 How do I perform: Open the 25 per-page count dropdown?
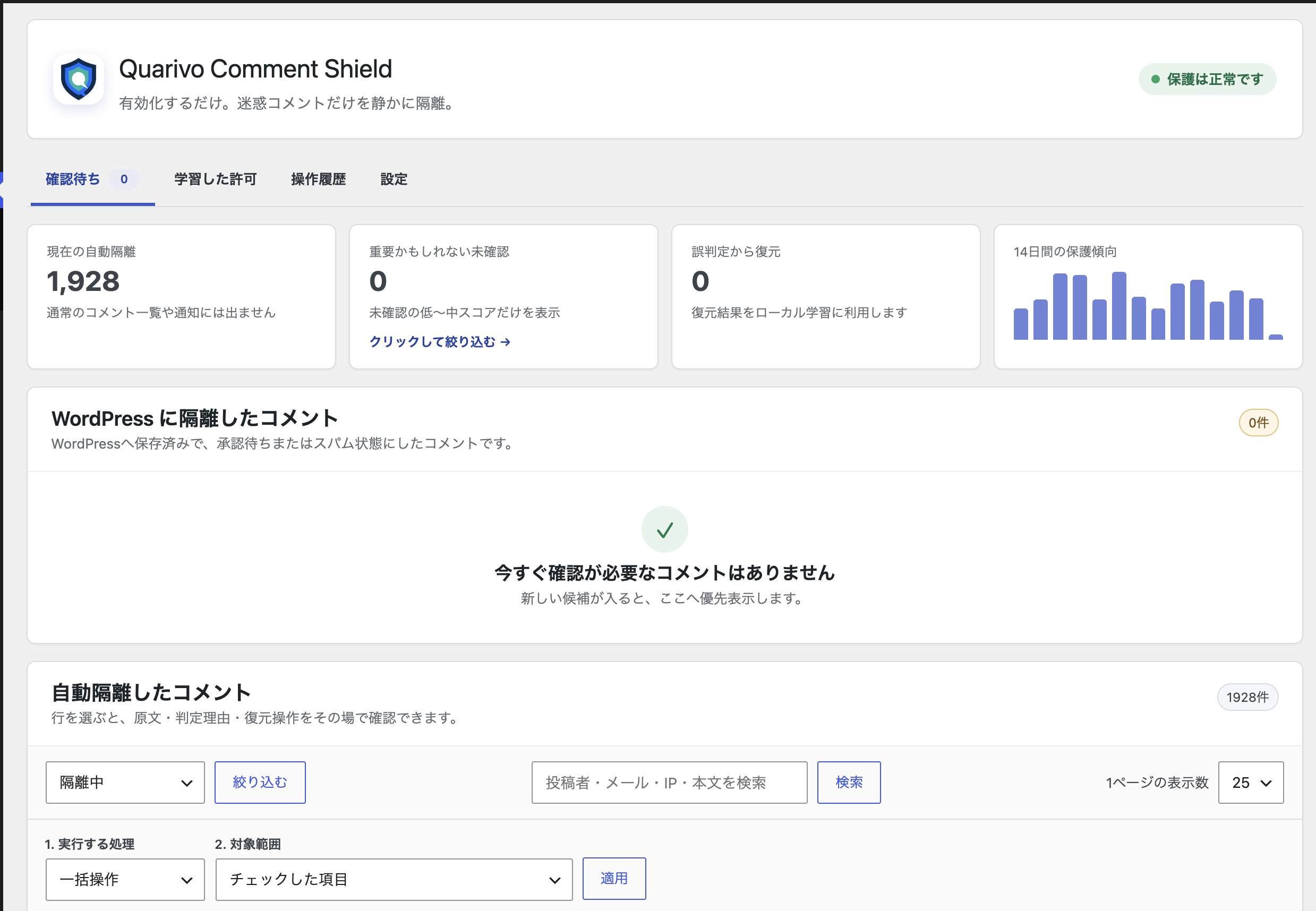(x=1250, y=782)
